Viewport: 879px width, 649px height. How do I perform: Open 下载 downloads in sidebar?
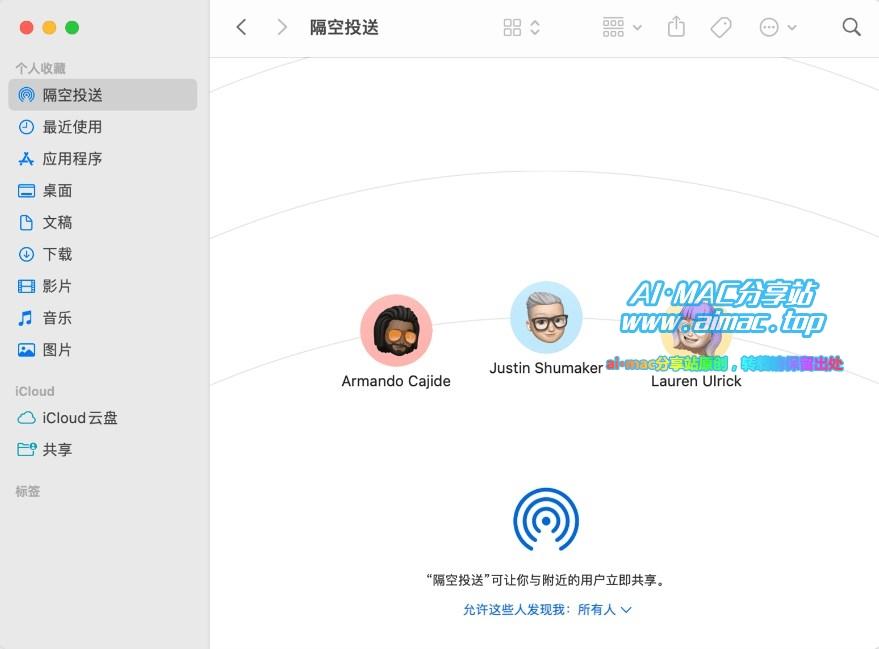point(103,254)
